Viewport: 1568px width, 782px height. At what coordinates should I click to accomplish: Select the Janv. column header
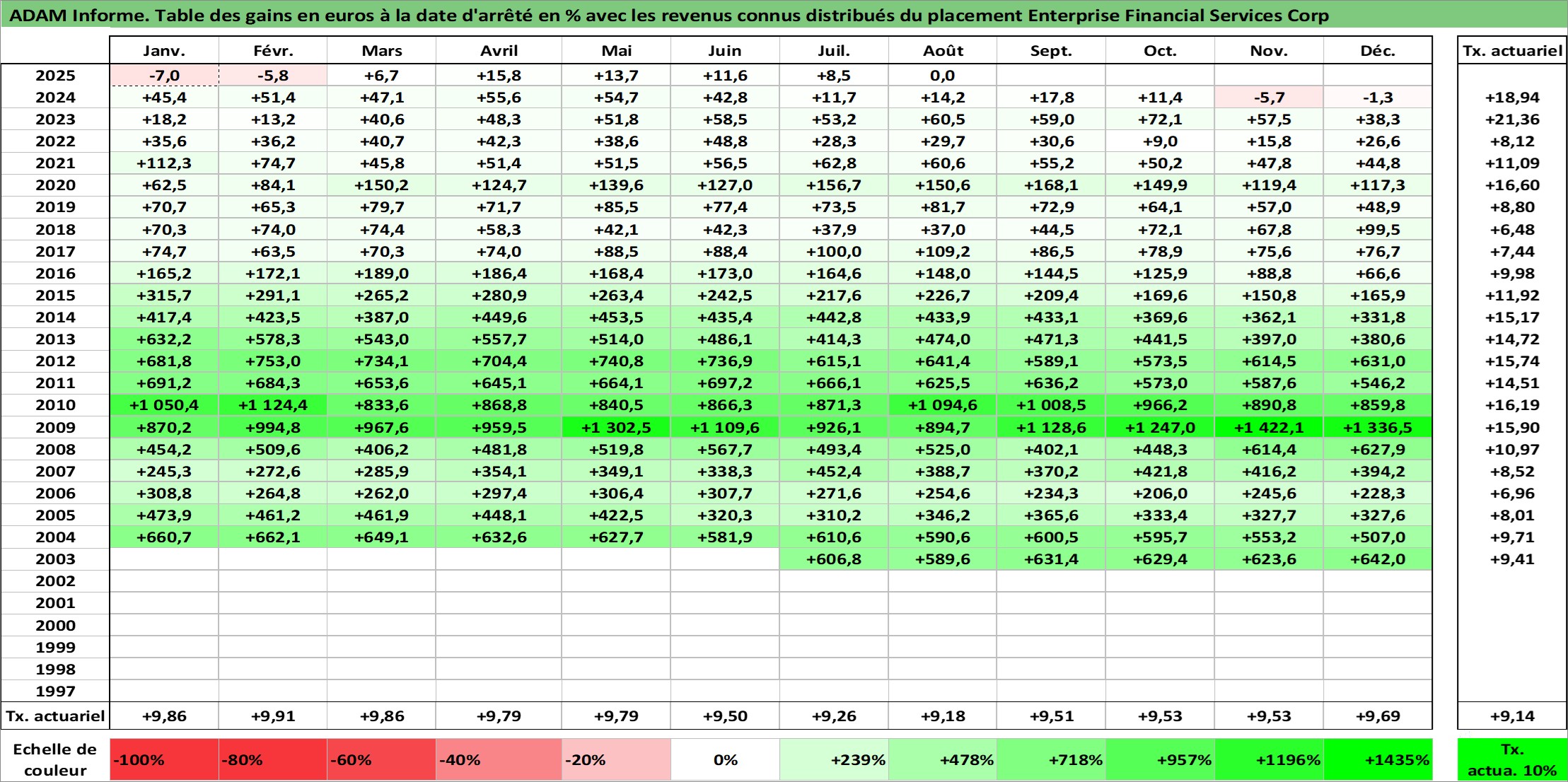(164, 51)
